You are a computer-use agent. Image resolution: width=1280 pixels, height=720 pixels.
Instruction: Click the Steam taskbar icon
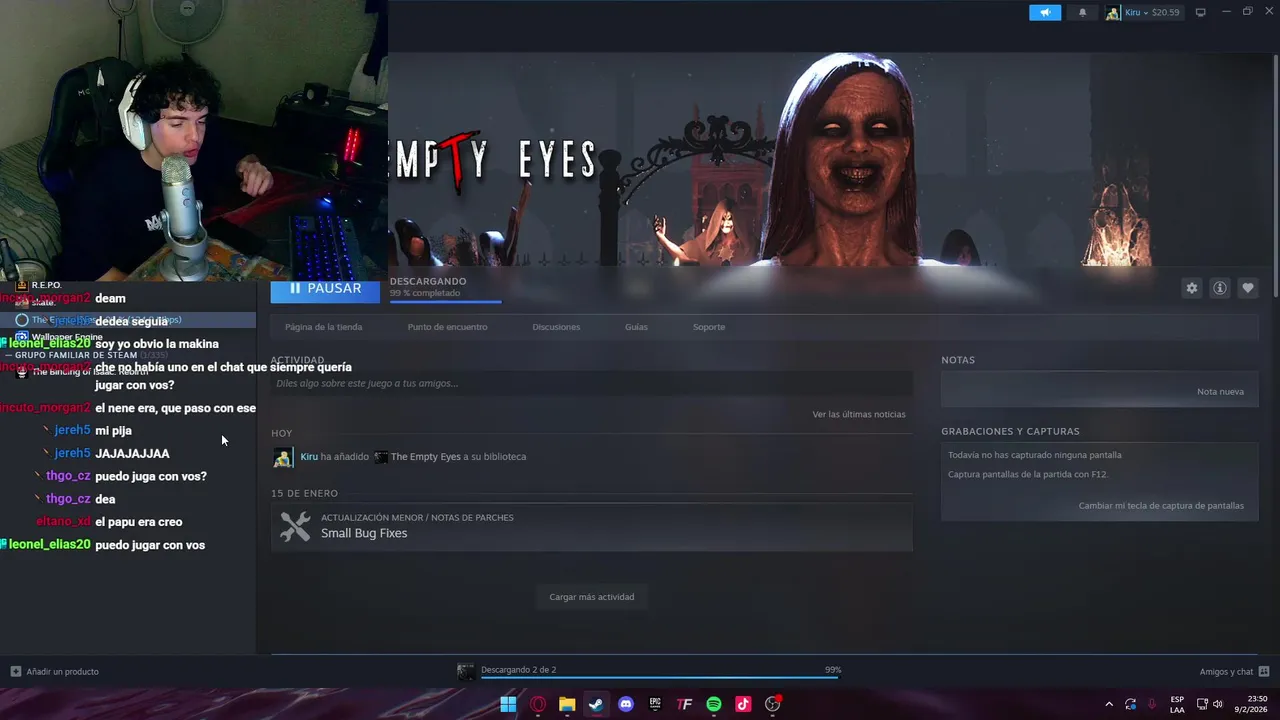[596, 704]
